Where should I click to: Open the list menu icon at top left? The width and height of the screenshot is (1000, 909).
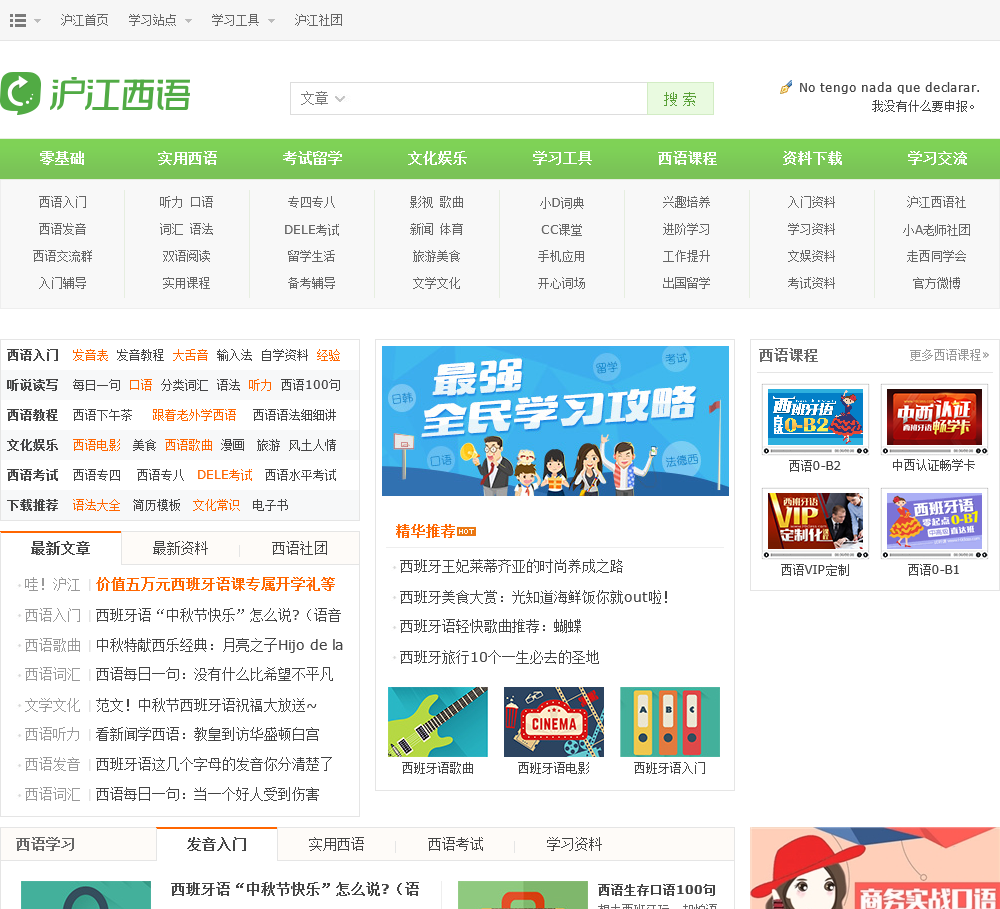click(18, 20)
